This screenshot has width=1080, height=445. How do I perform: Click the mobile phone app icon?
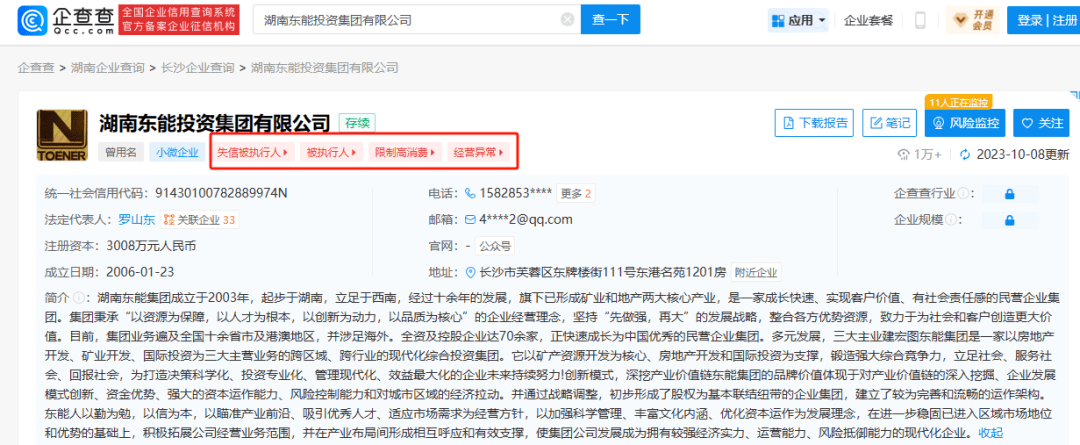pos(920,20)
